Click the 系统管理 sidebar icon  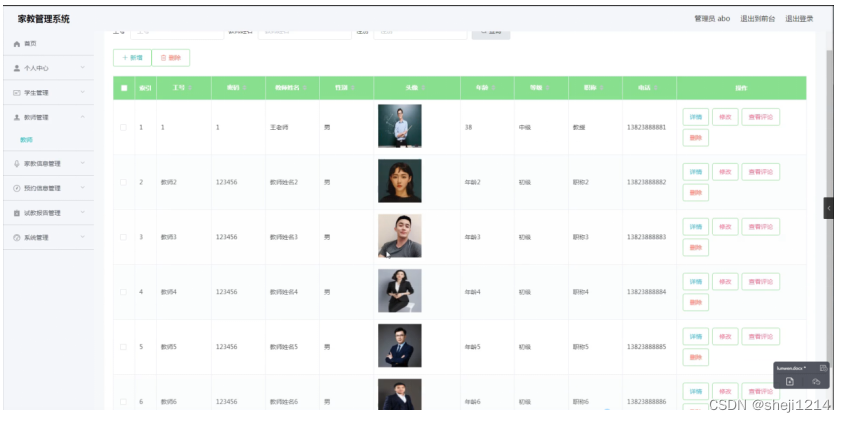[17, 238]
